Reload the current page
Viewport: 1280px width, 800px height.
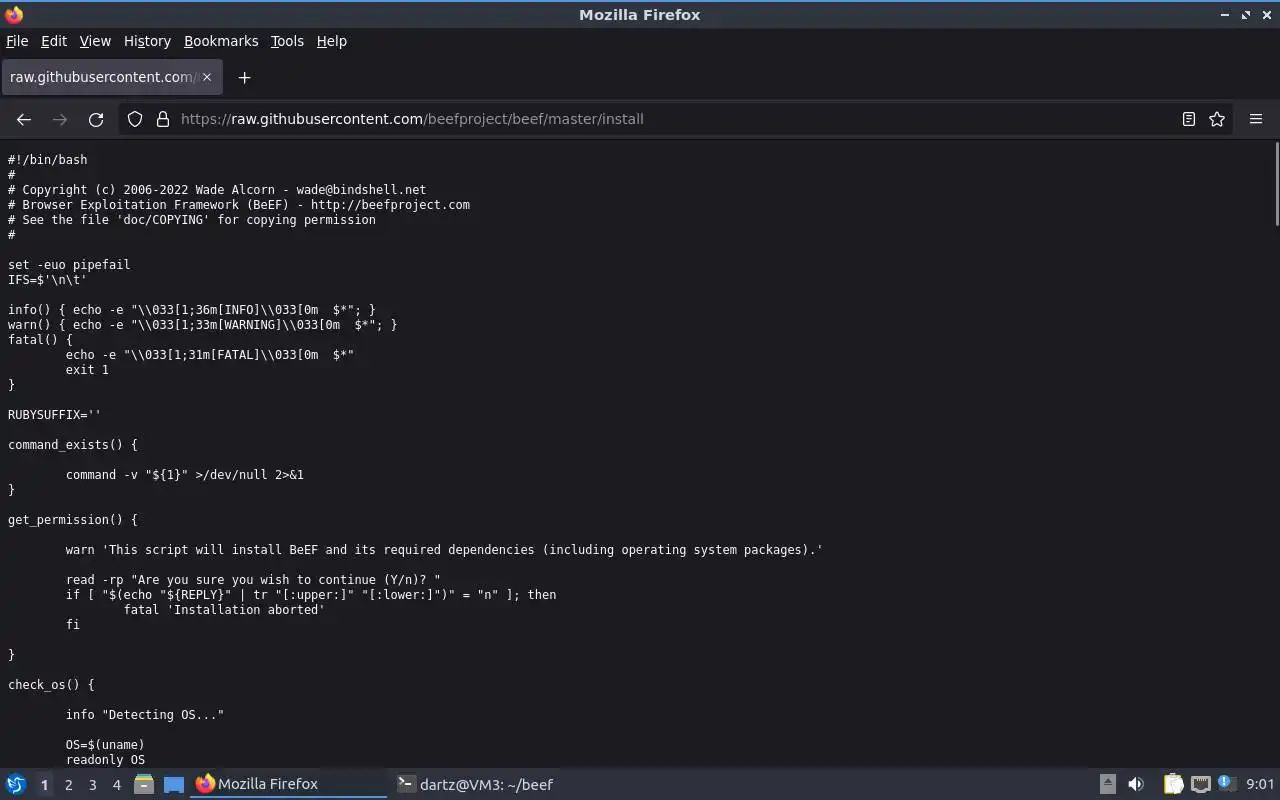click(x=96, y=119)
